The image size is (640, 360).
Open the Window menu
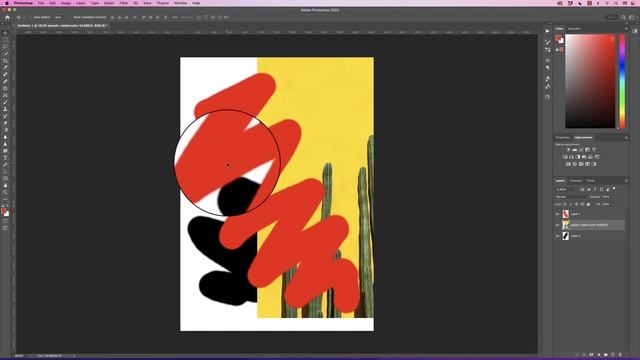(180, 3)
